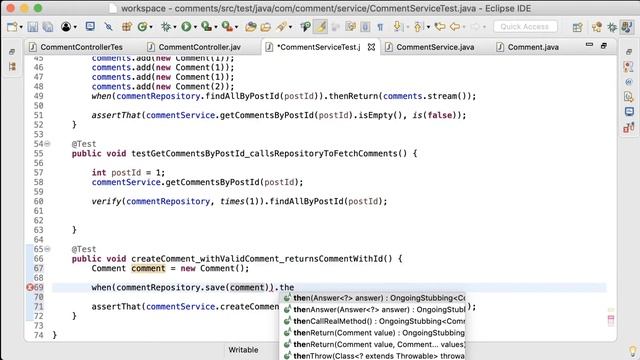Open the Search dropdown arrow
The height and width of the screenshot is (360, 640).
[x=290, y=27]
